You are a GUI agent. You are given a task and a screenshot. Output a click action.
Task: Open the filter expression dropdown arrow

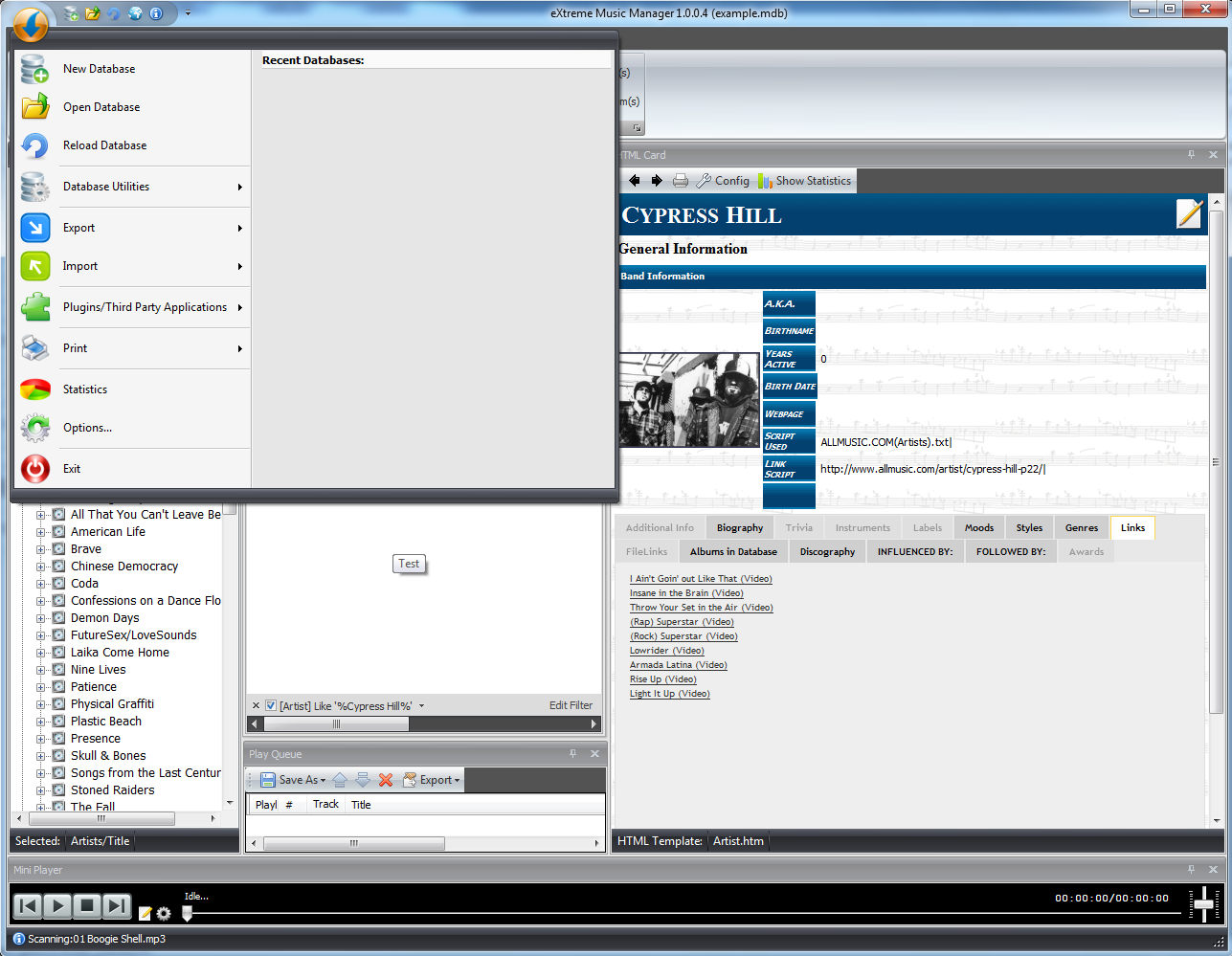point(421,706)
